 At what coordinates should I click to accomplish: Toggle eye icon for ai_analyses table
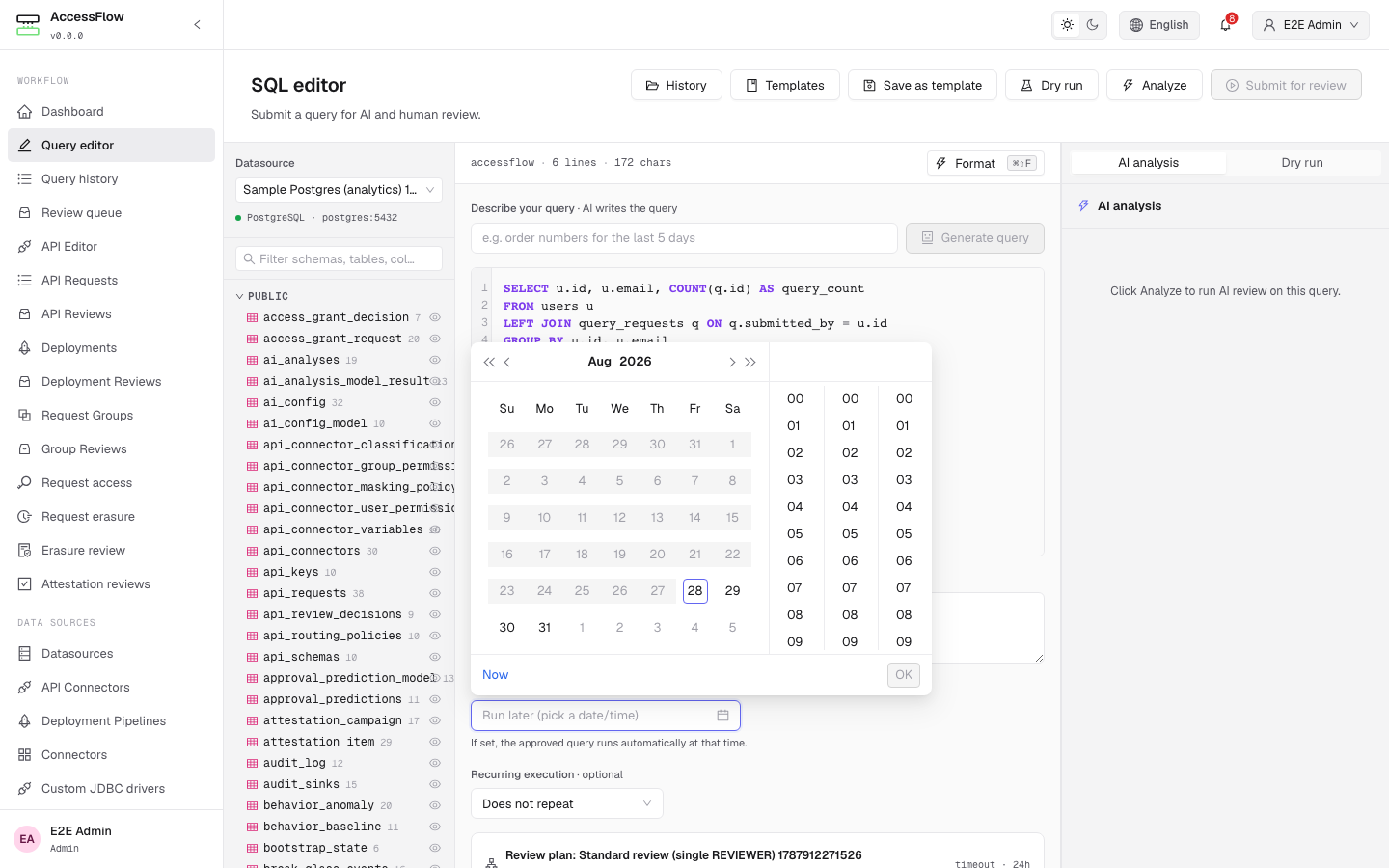click(x=435, y=360)
